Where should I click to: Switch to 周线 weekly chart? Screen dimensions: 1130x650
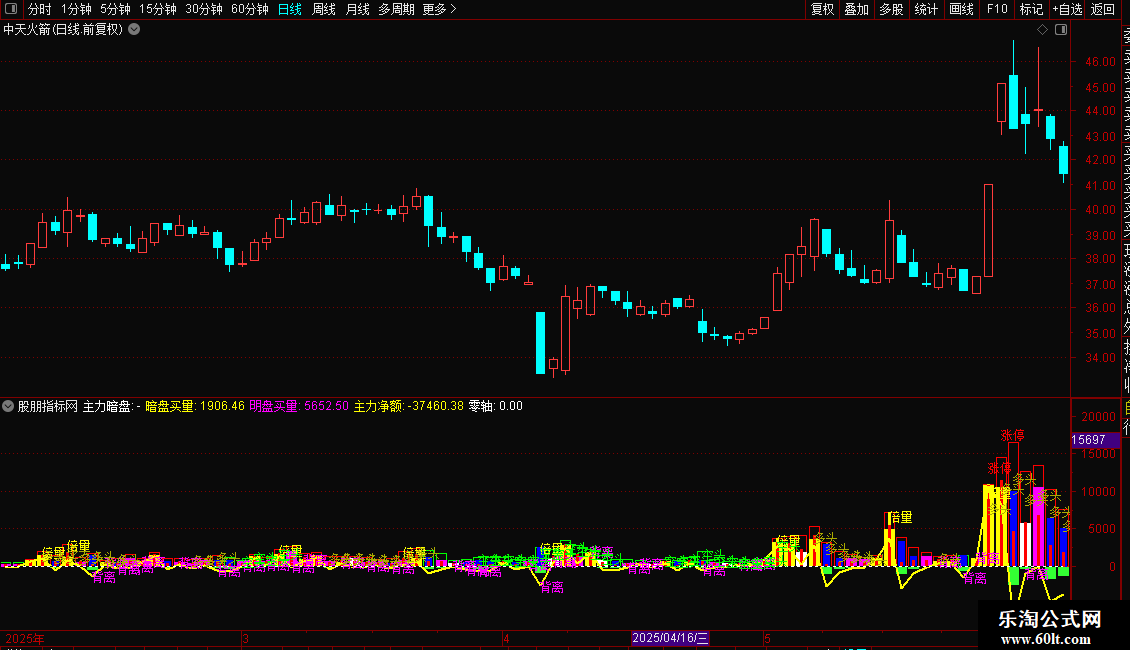[324, 9]
